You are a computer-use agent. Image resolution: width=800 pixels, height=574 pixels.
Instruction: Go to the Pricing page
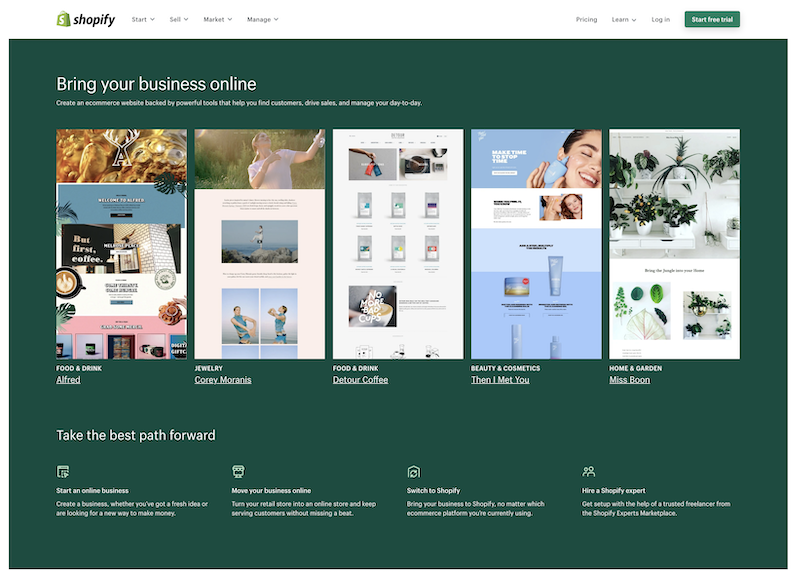pos(586,19)
